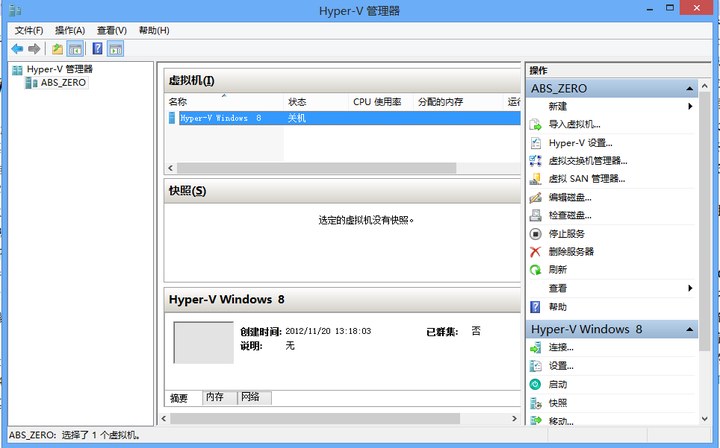The width and height of the screenshot is (720, 448).
Task: Click the 停止服务 action link
Action: coord(567,234)
